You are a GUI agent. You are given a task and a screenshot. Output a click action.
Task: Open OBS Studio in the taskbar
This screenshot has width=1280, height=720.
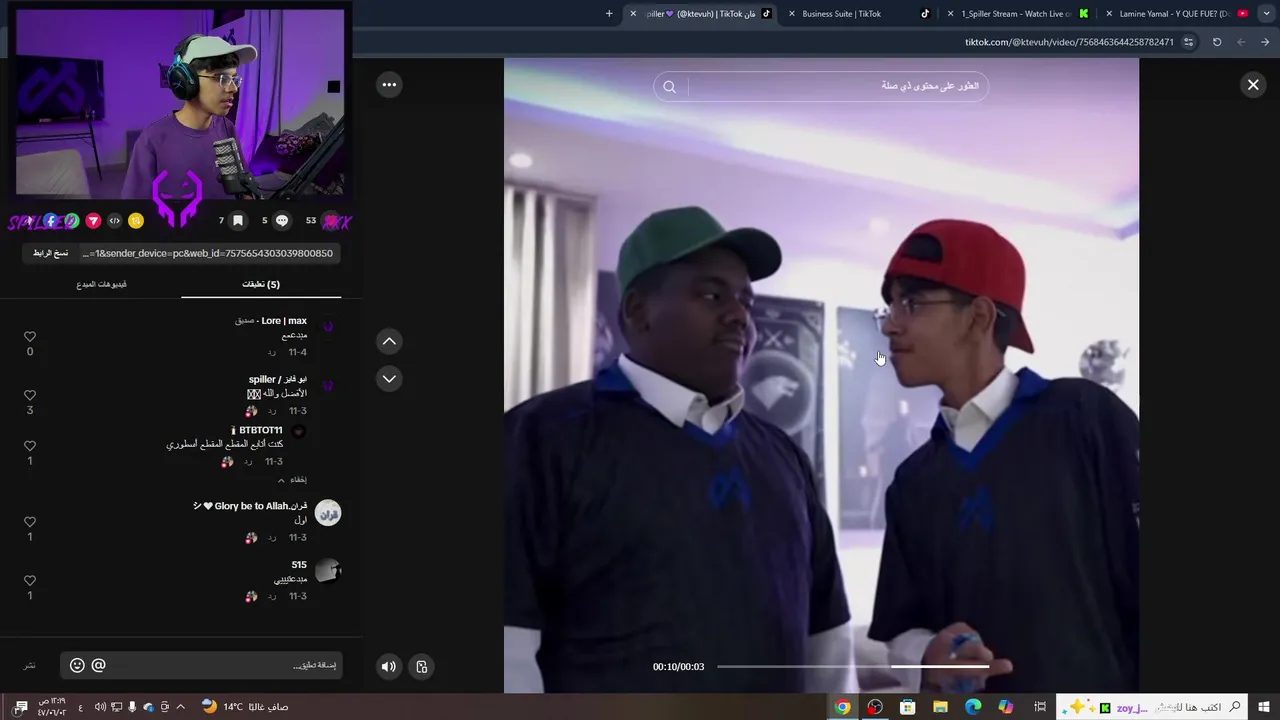click(875, 707)
